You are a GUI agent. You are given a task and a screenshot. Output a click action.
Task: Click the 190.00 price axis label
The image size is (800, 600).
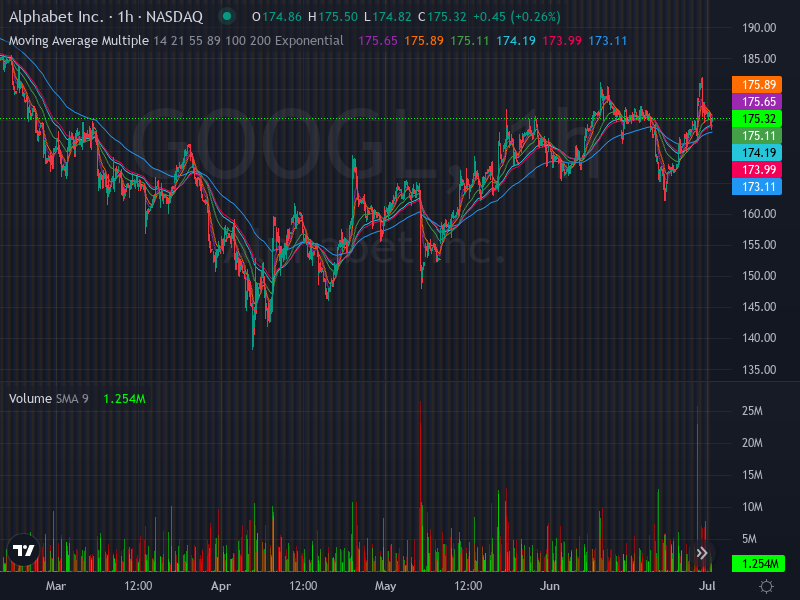tap(759, 28)
